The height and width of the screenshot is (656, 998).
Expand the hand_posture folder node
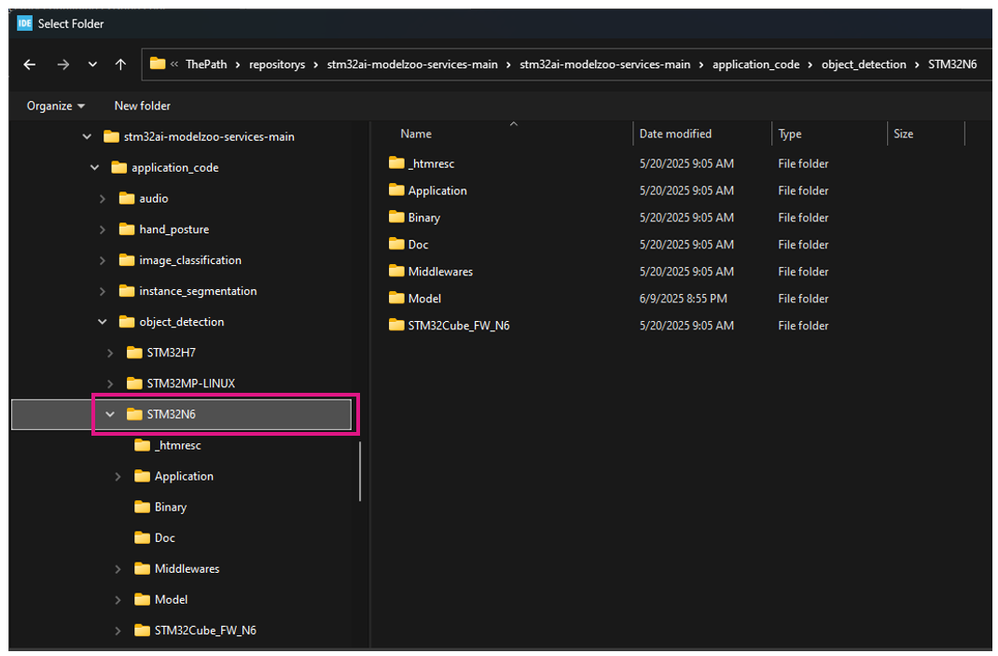click(102, 229)
